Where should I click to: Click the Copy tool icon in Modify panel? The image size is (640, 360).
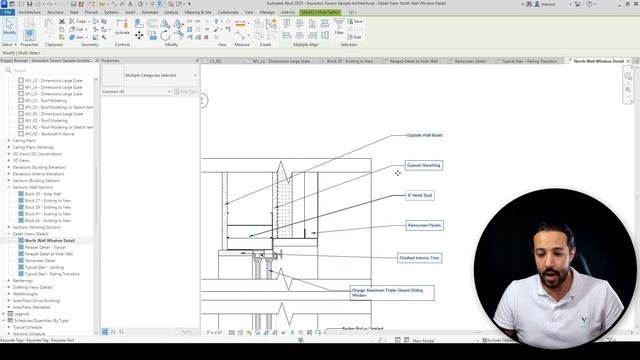(x=152, y=36)
